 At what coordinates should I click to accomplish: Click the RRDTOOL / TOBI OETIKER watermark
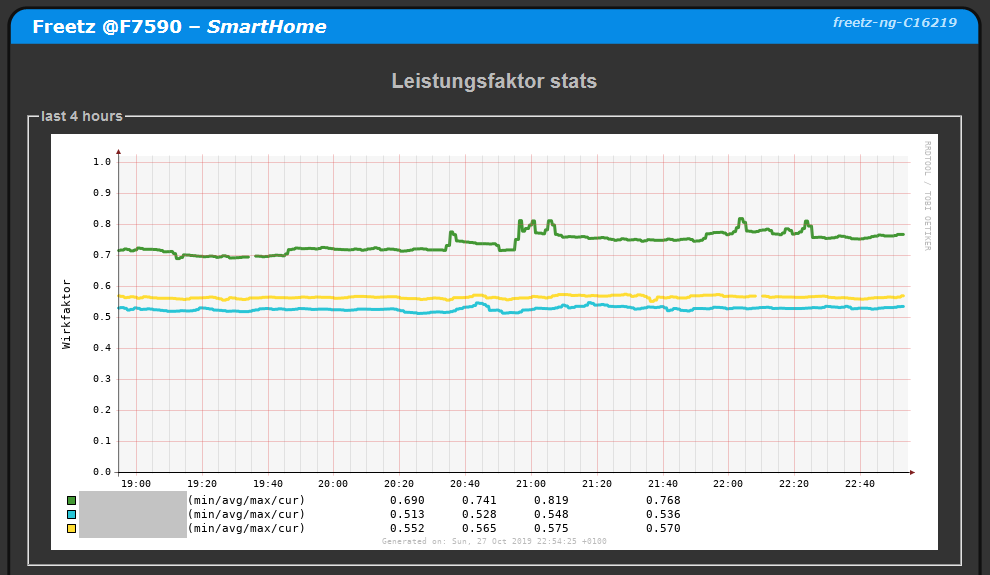point(927,195)
